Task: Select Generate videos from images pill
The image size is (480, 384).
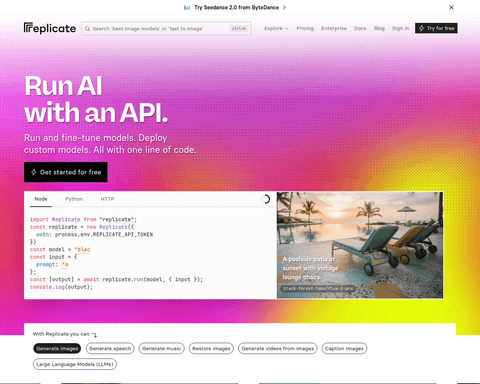Action: pos(278,349)
